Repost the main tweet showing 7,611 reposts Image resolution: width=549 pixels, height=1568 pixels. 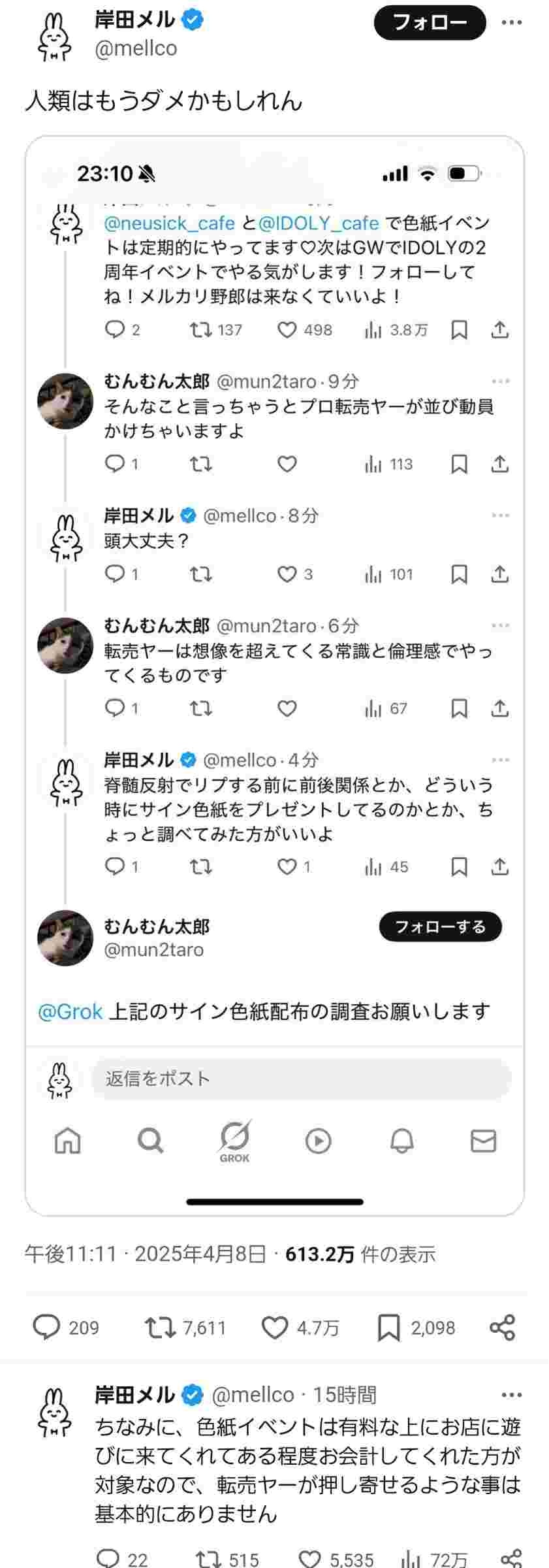[x=160, y=1328]
